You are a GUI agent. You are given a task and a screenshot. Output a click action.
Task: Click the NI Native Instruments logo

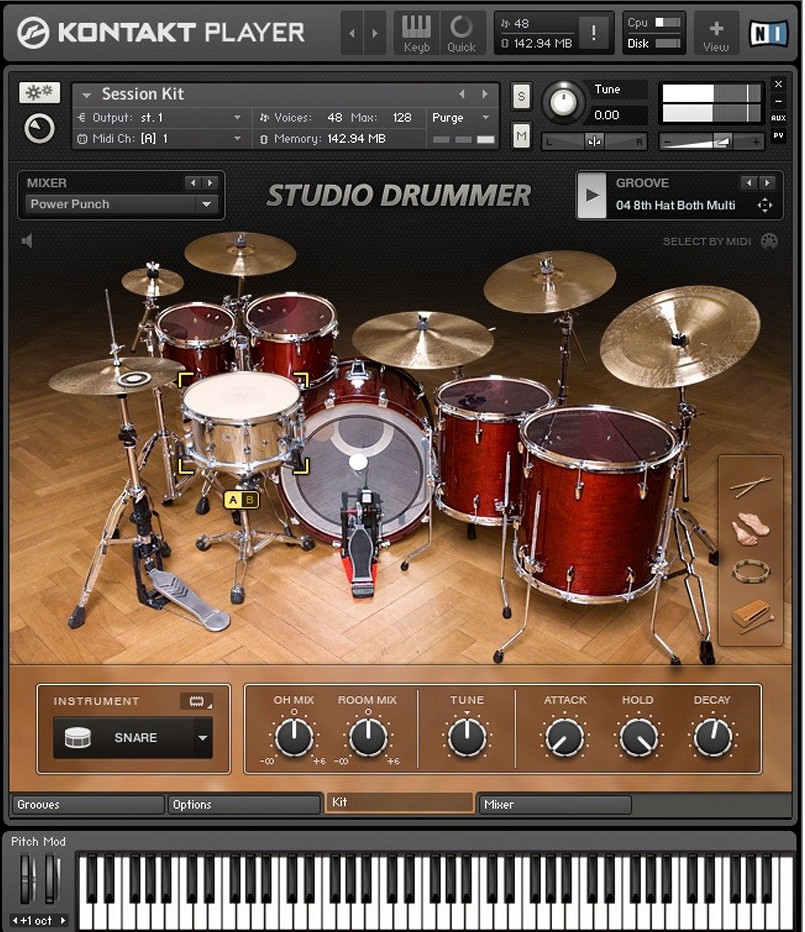pos(768,33)
